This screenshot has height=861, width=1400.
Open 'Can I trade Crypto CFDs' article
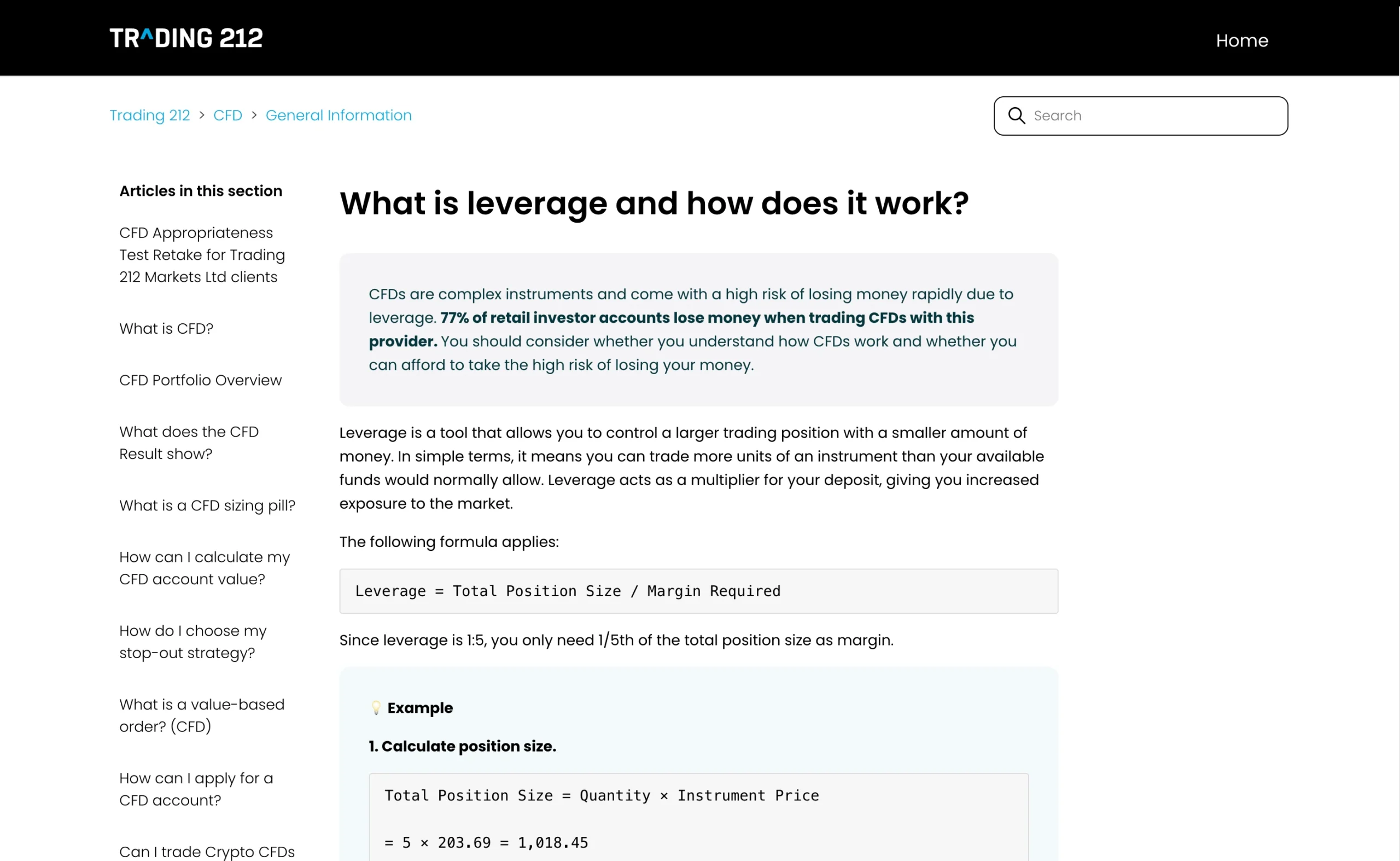click(x=207, y=852)
